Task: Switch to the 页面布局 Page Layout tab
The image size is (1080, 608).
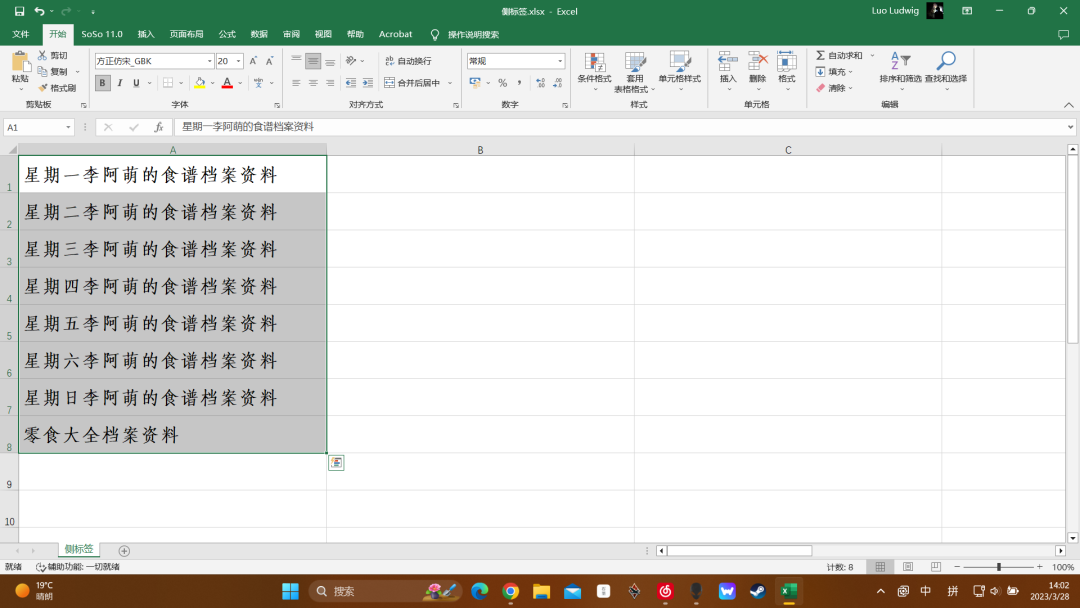Action: (x=187, y=34)
